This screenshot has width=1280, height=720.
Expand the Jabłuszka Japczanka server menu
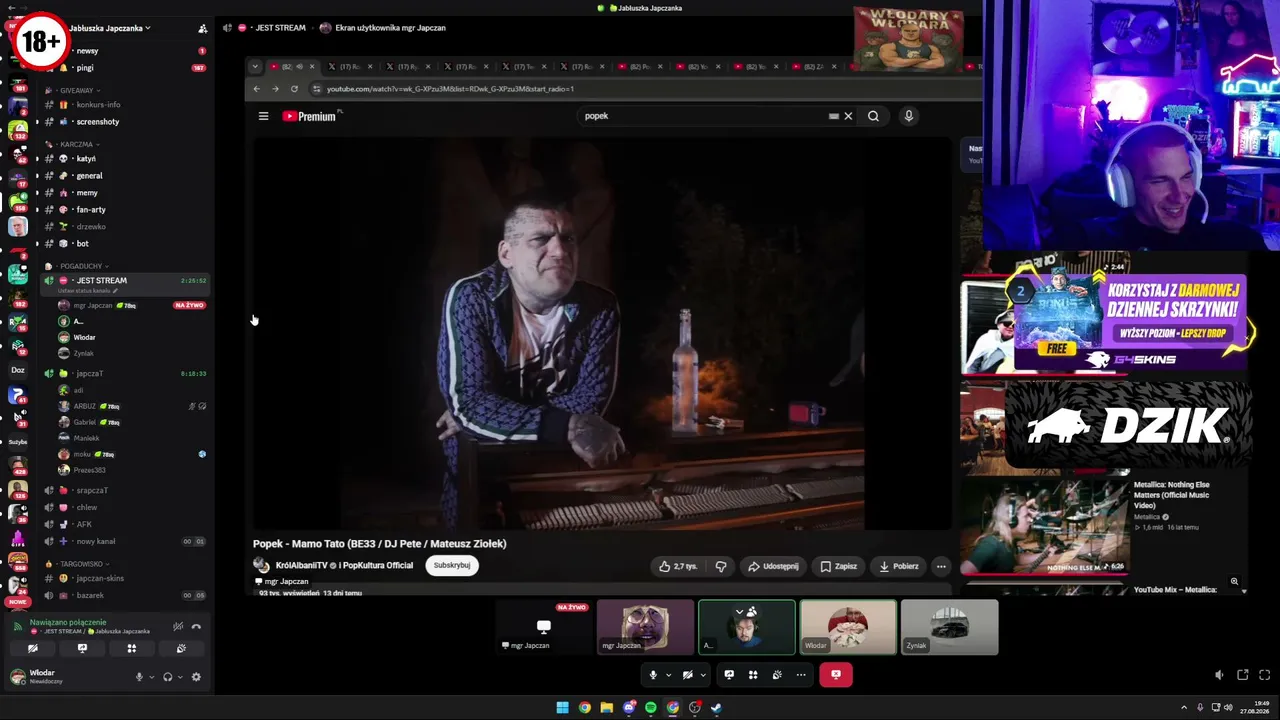pyautogui.click(x=110, y=28)
